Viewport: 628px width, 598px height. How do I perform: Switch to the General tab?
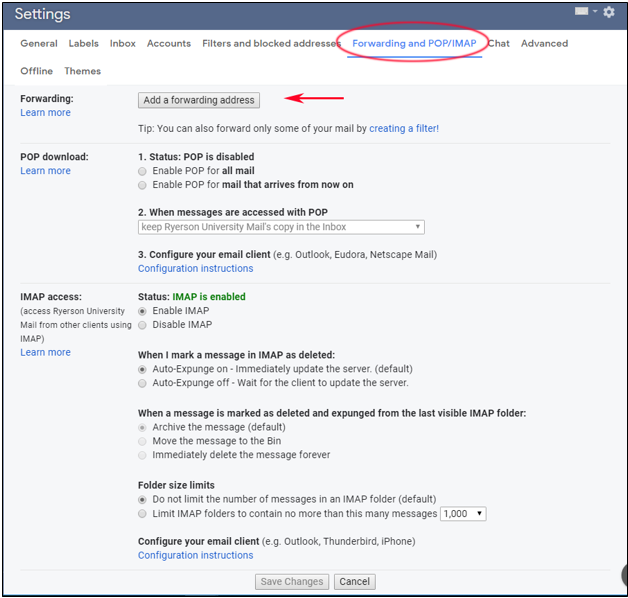coord(39,44)
